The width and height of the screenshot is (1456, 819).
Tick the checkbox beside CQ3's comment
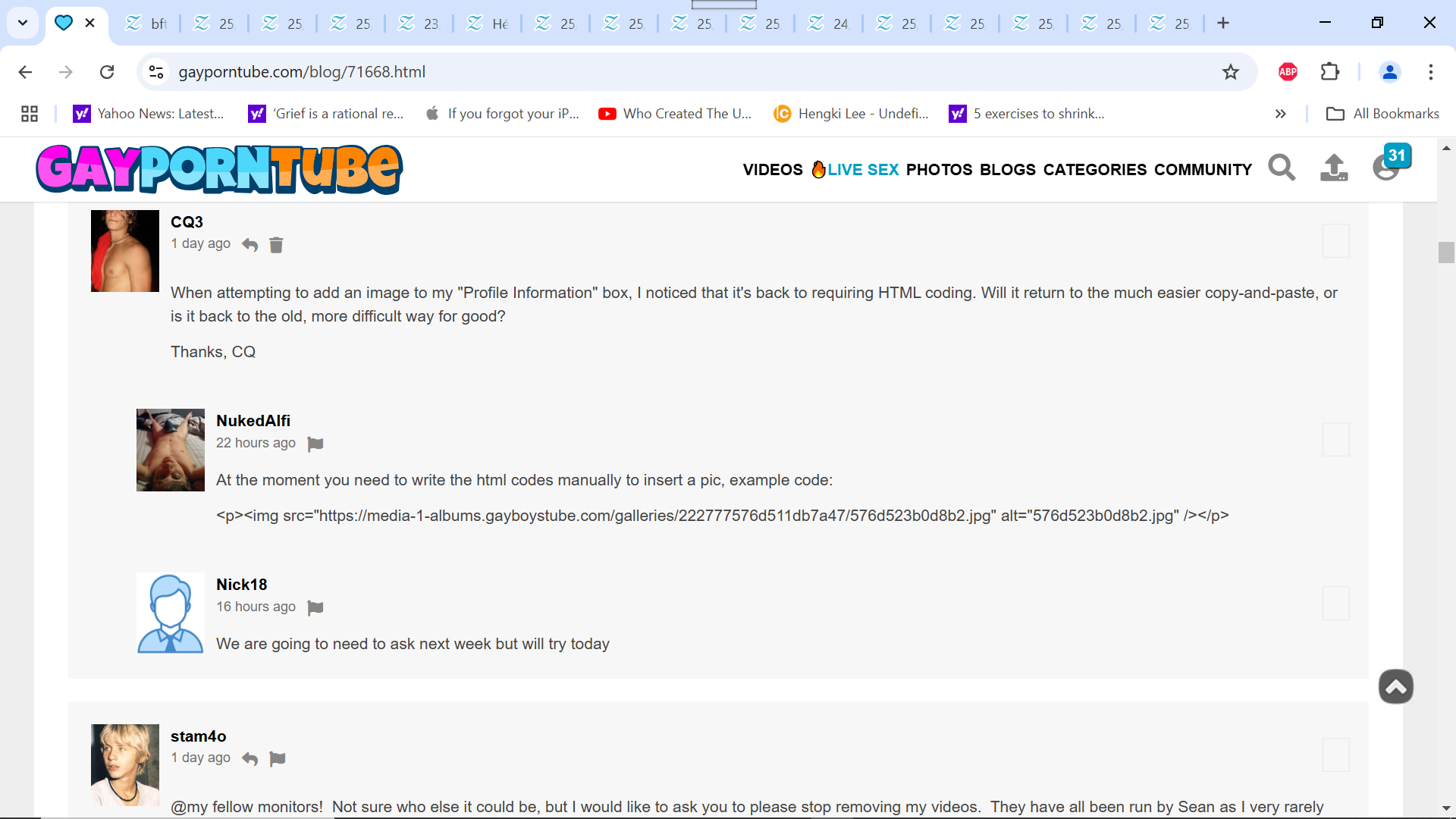[x=1335, y=240]
